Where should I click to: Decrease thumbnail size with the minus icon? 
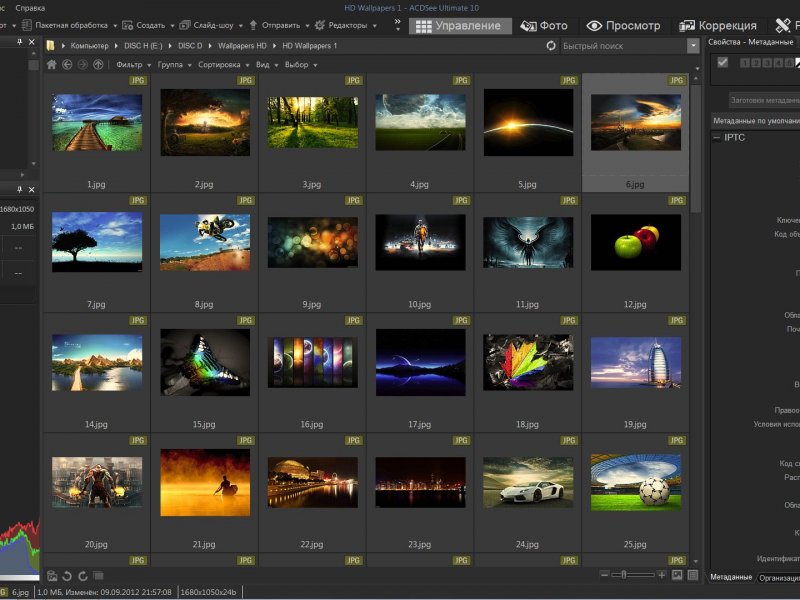point(605,575)
